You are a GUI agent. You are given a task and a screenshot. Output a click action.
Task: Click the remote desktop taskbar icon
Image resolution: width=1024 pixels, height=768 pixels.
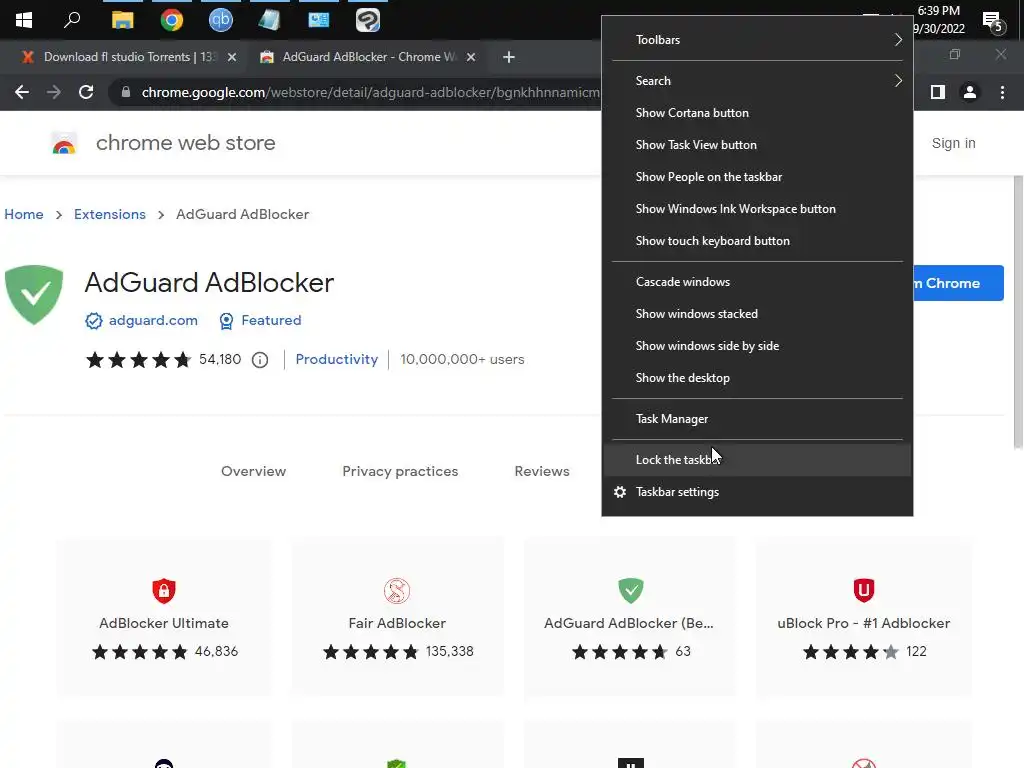(x=319, y=20)
